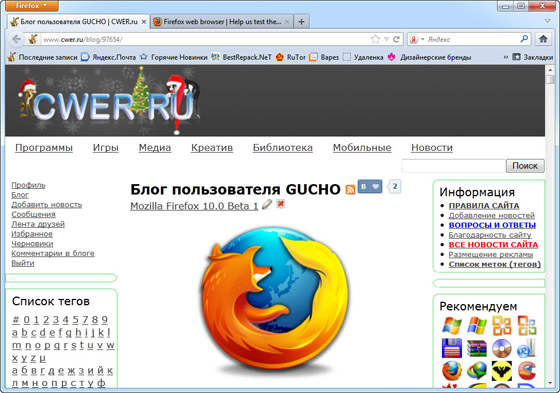Open a new tab with plus button

point(301,22)
